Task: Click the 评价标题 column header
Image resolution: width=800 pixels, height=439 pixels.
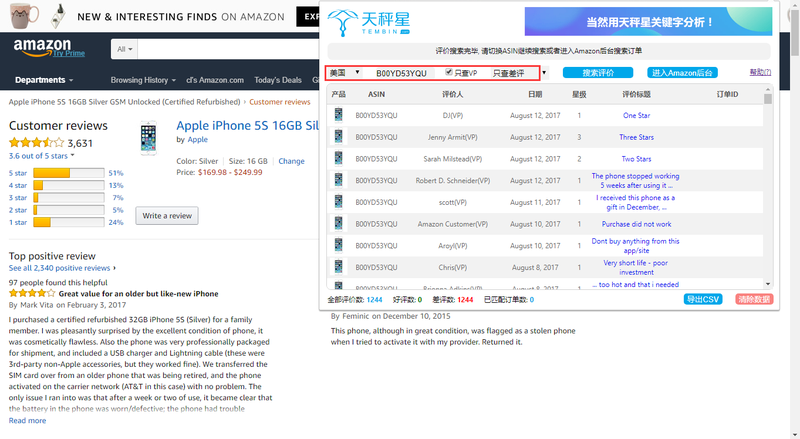Action: coord(636,94)
